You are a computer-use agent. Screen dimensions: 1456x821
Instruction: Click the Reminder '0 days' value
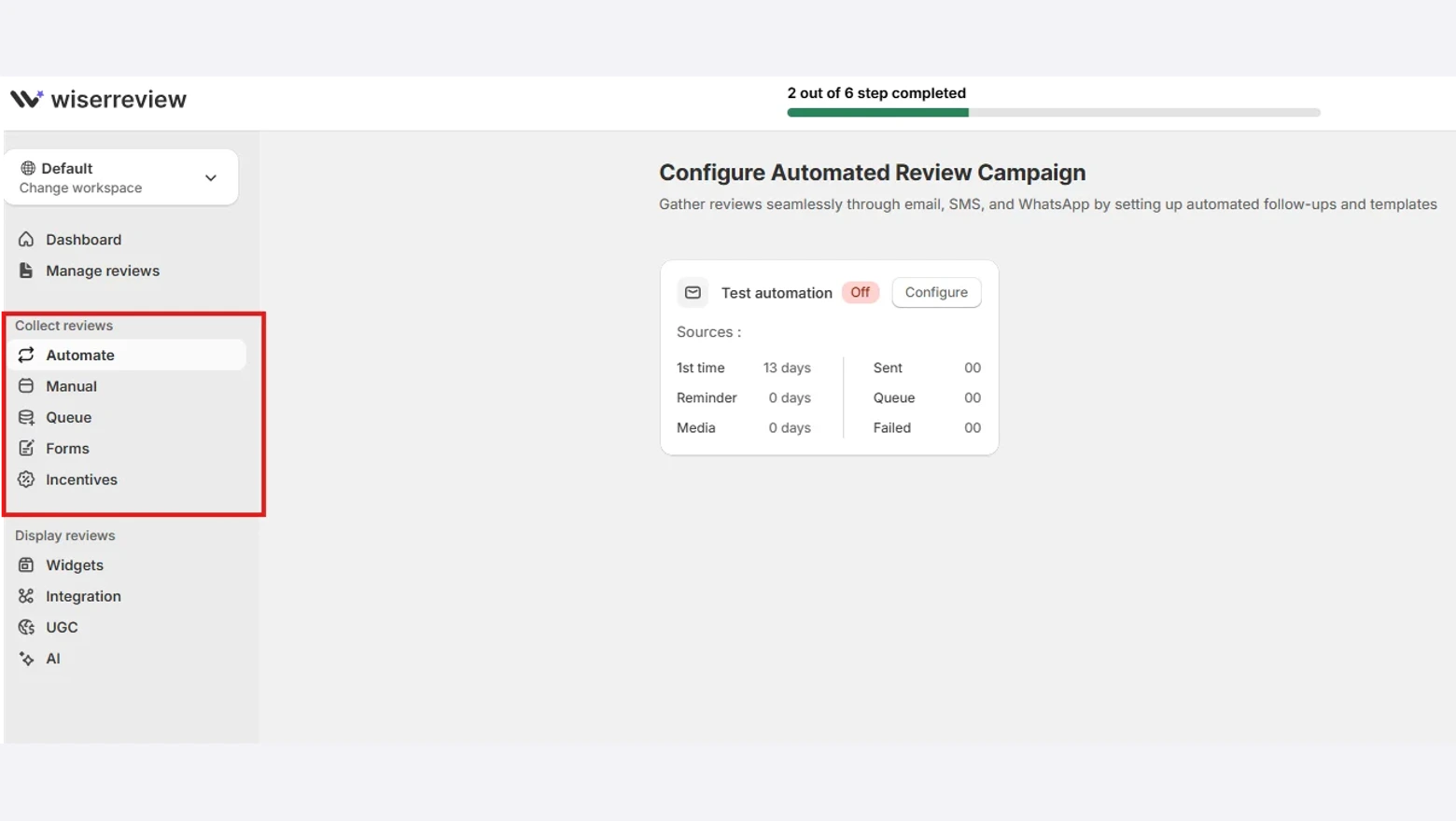tap(790, 397)
